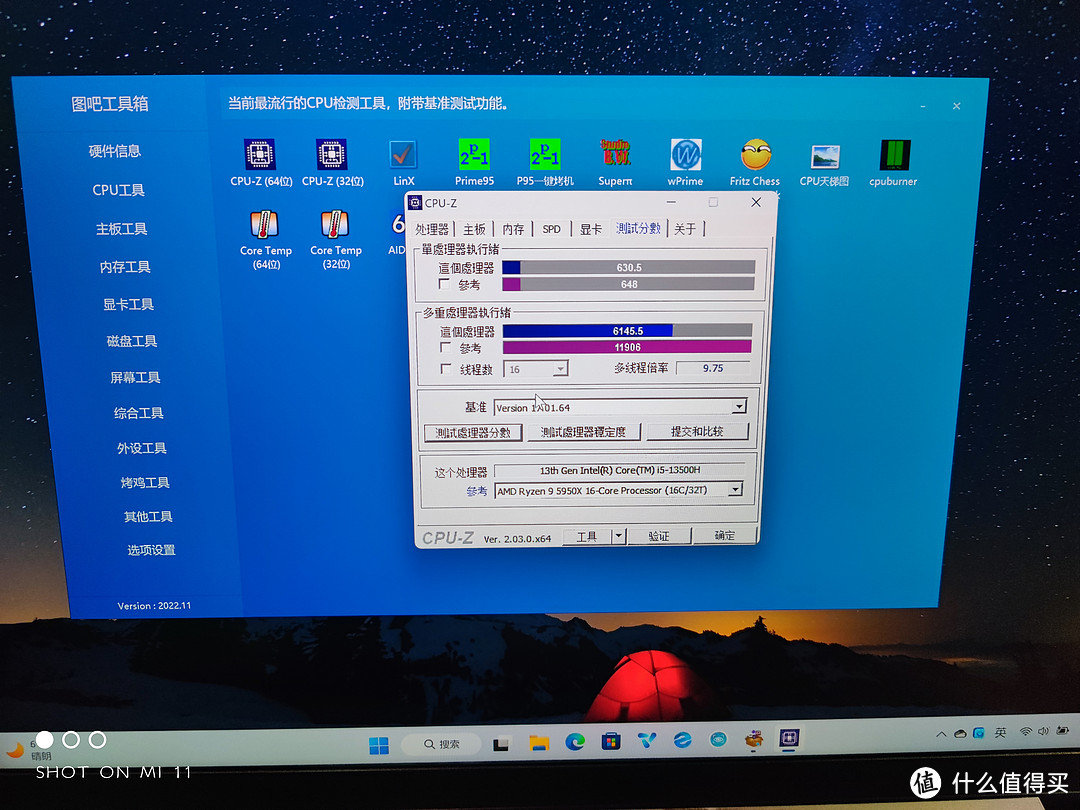Switch to the 主板 tab

pyautogui.click(x=474, y=229)
